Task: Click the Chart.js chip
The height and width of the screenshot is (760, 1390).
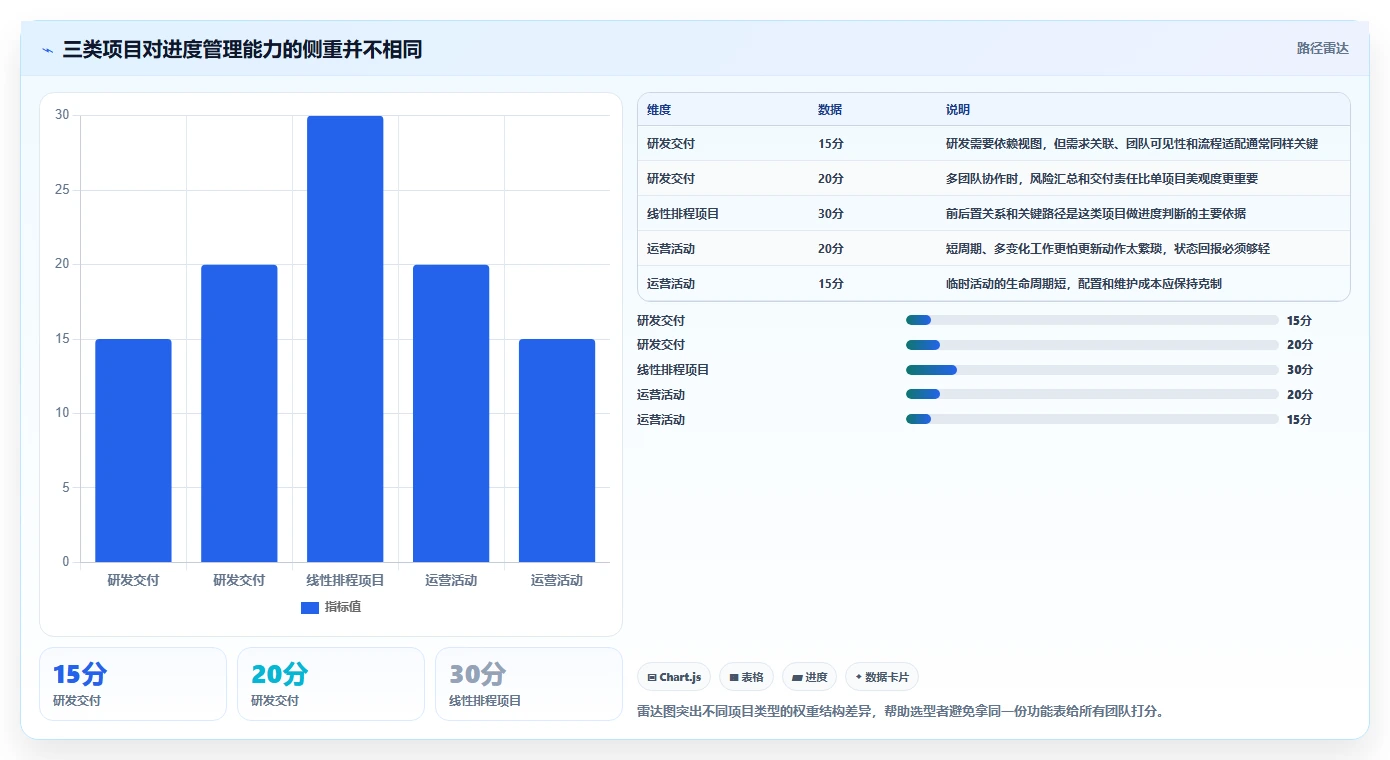Action: (x=674, y=677)
